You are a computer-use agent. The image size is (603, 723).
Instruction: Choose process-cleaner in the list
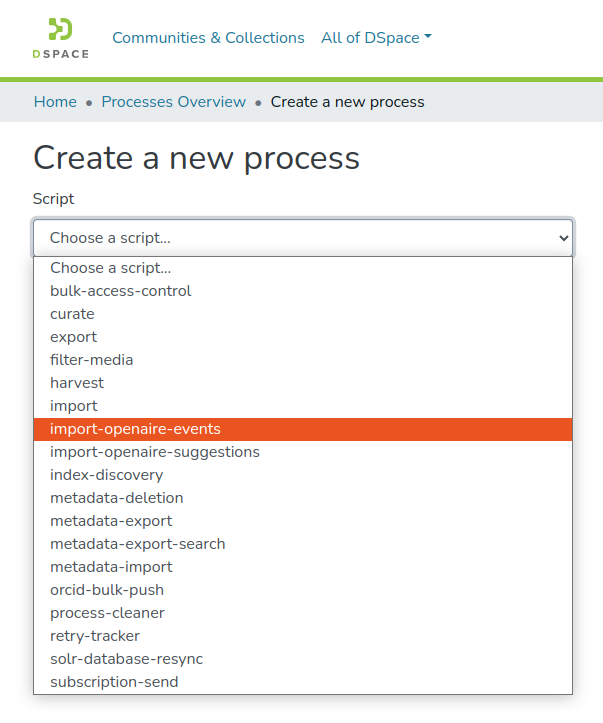click(x=107, y=613)
